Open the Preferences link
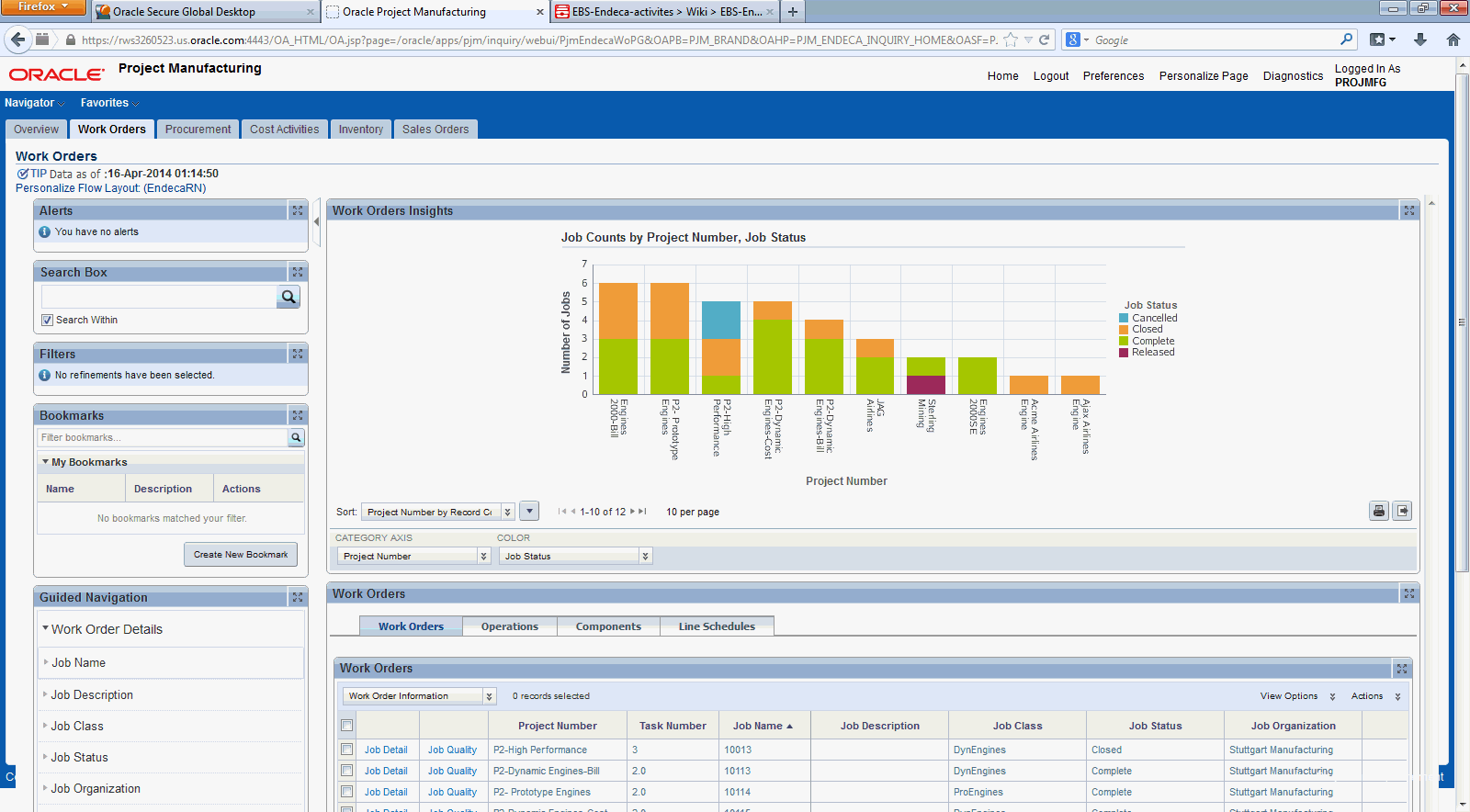1470x812 pixels. pos(1114,76)
